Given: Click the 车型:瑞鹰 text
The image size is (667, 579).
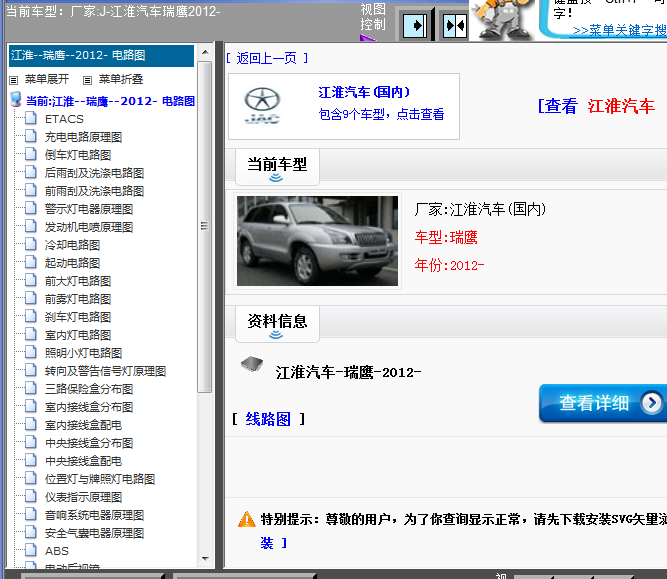Looking at the screenshot, I should pyautogui.click(x=446, y=237).
